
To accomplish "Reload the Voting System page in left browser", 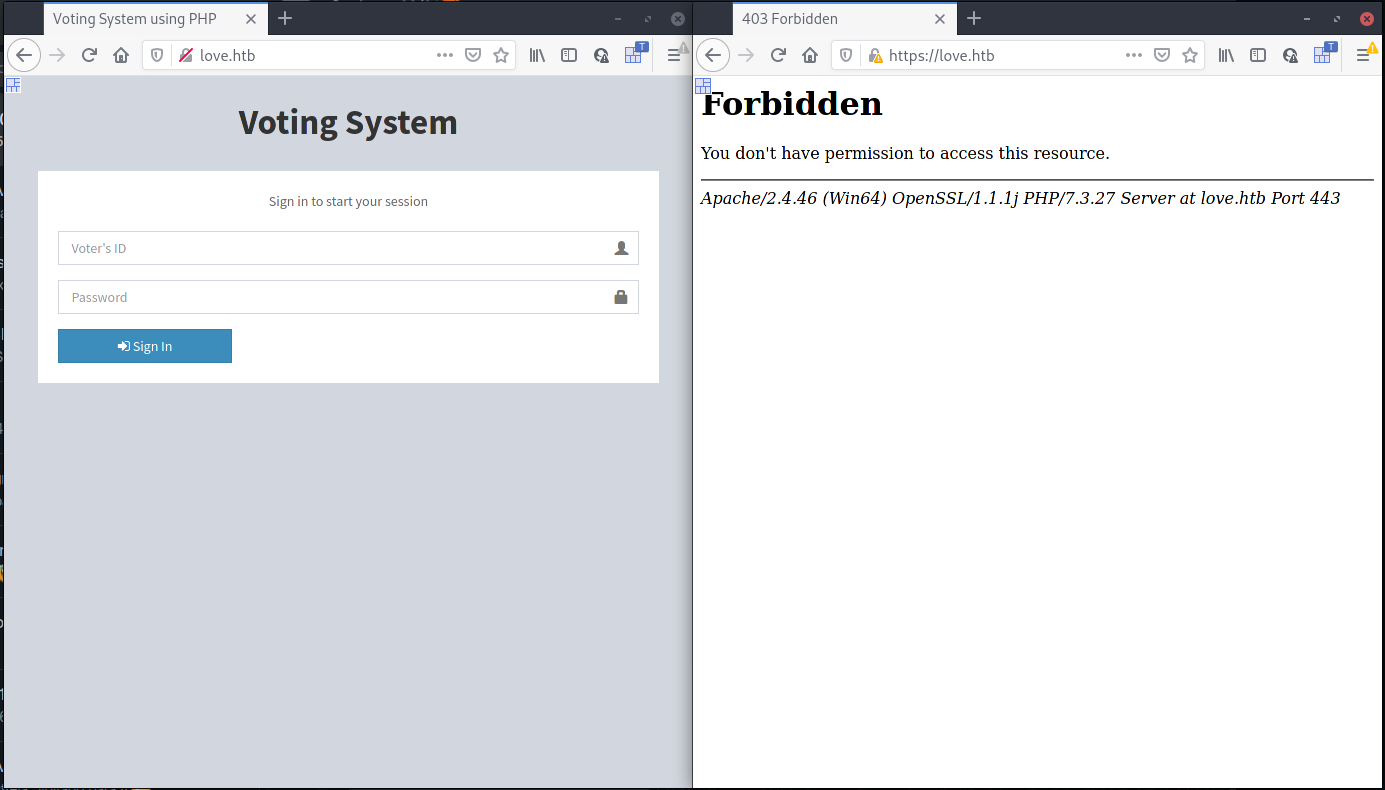I will point(89,56).
